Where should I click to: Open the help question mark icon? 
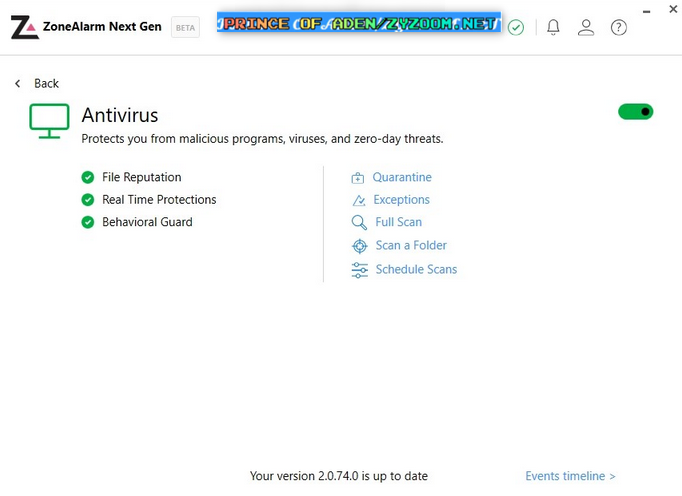(x=618, y=27)
